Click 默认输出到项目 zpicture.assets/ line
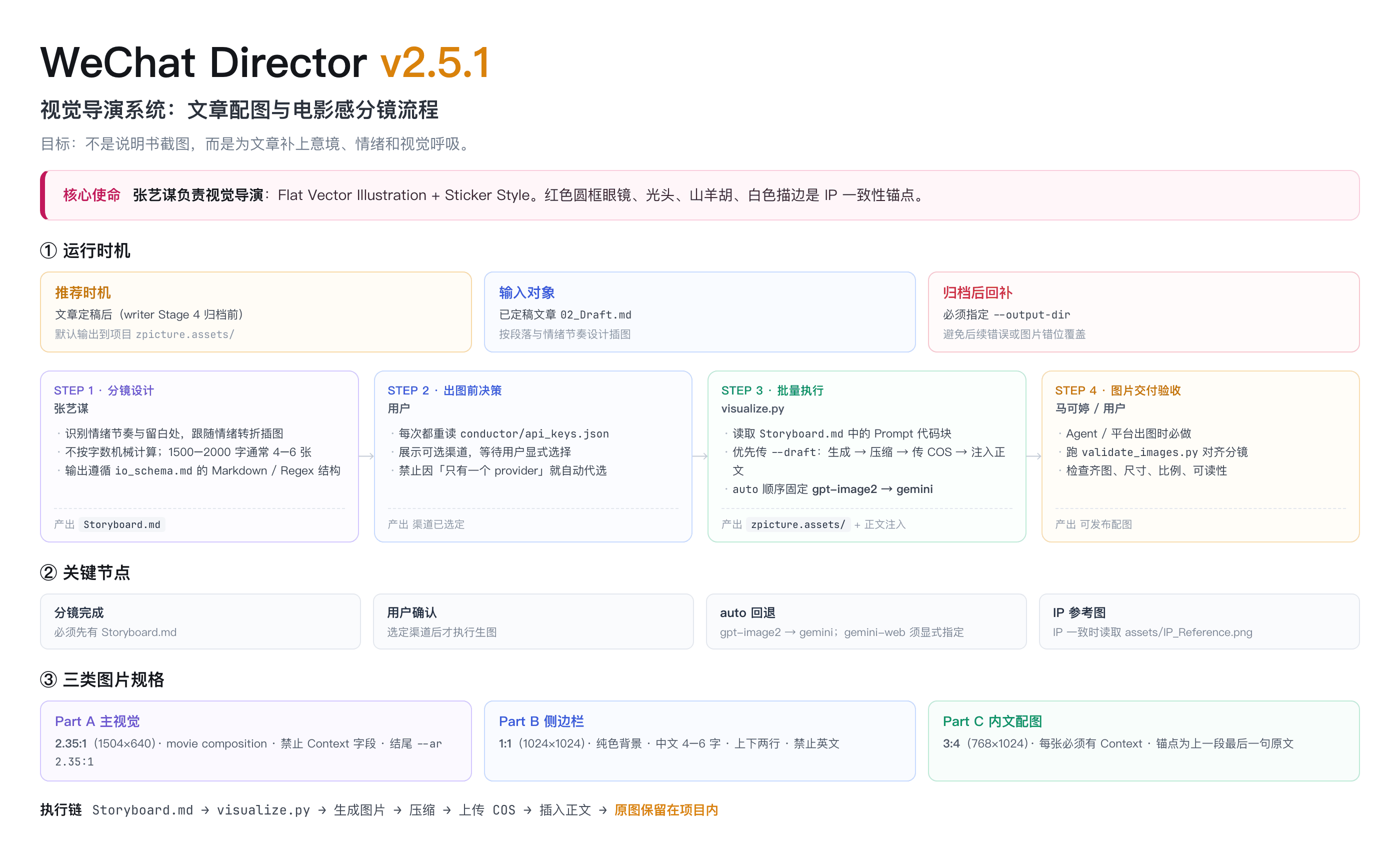 point(144,334)
